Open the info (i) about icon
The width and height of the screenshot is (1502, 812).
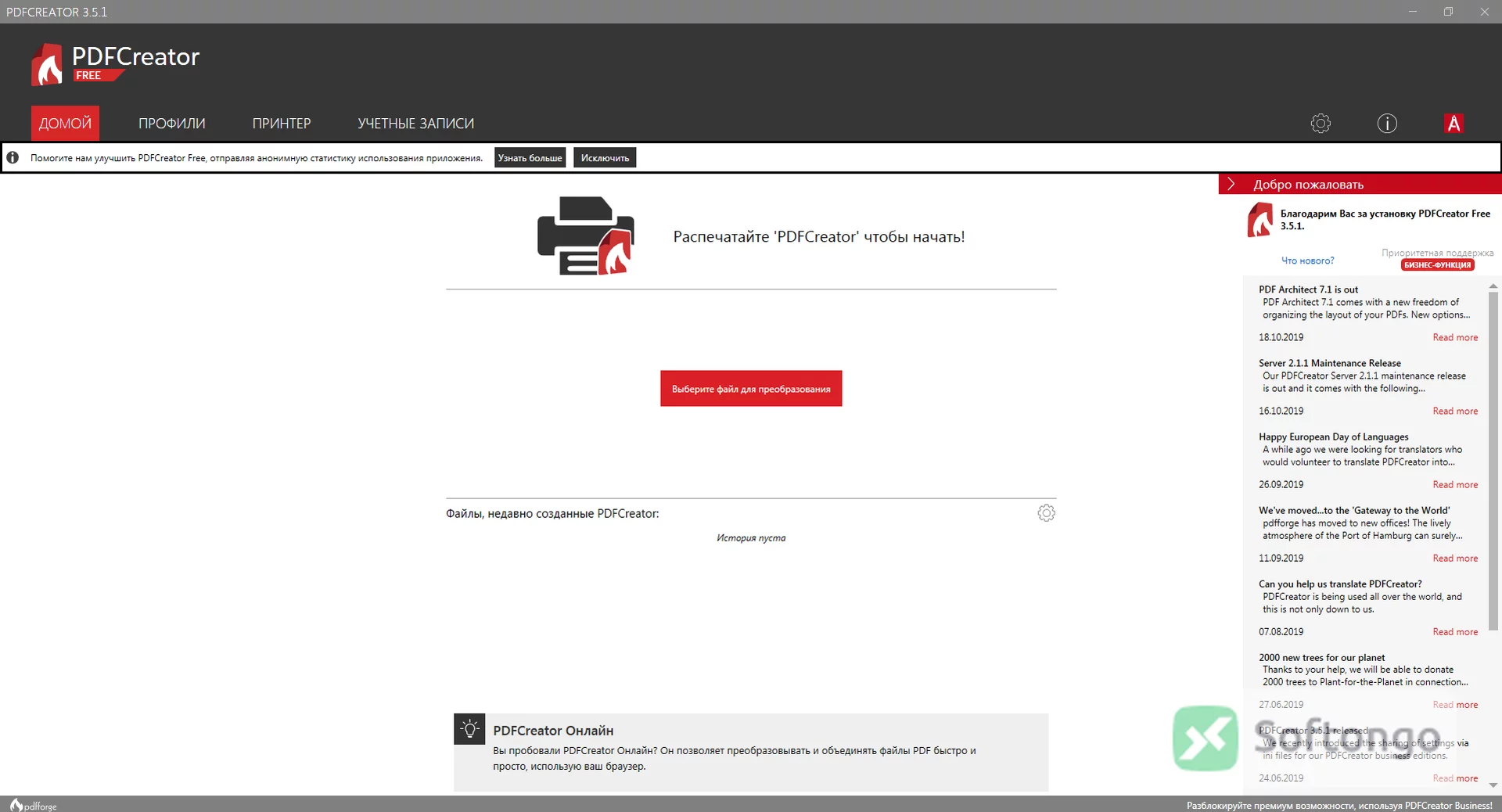[x=1387, y=124]
